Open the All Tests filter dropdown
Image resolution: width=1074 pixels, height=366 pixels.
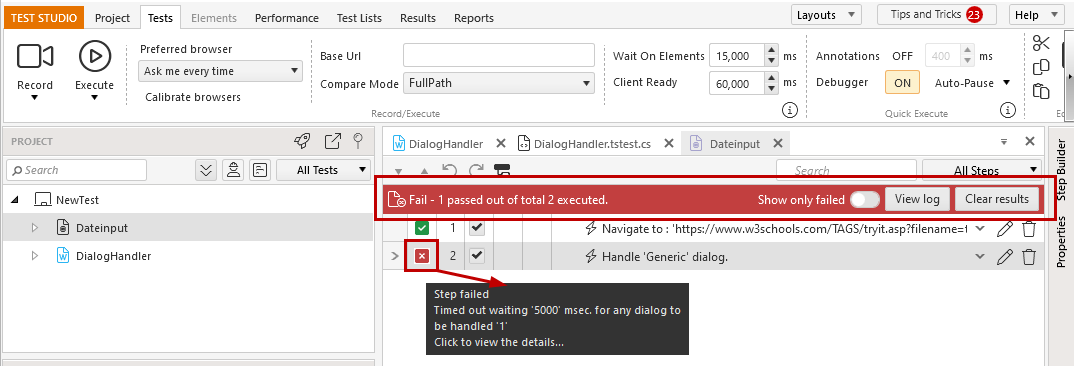tap(323, 170)
